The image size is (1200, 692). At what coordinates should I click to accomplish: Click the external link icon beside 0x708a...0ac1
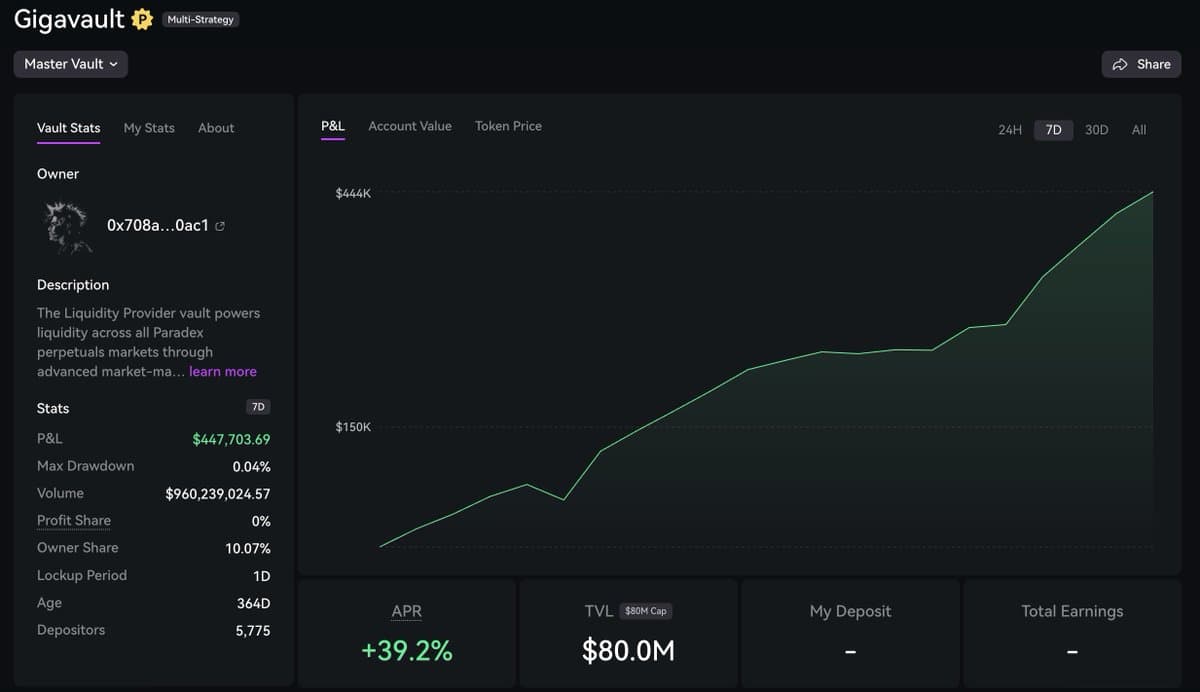pos(218,225)
